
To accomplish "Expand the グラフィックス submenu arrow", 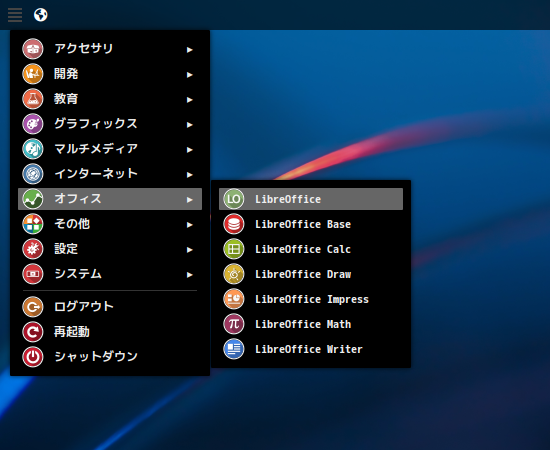I will 190,125.
